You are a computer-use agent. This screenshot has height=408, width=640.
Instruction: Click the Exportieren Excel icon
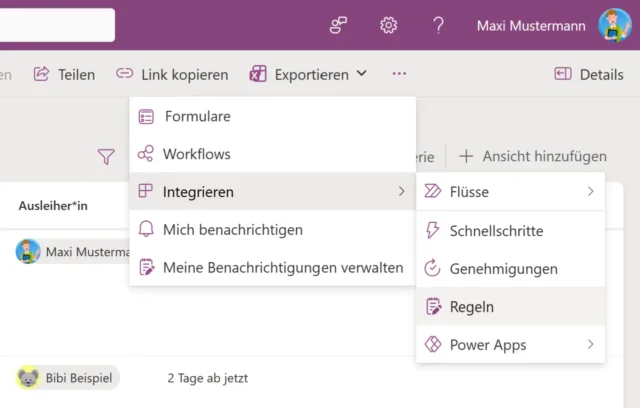click(x=258, y=74)
